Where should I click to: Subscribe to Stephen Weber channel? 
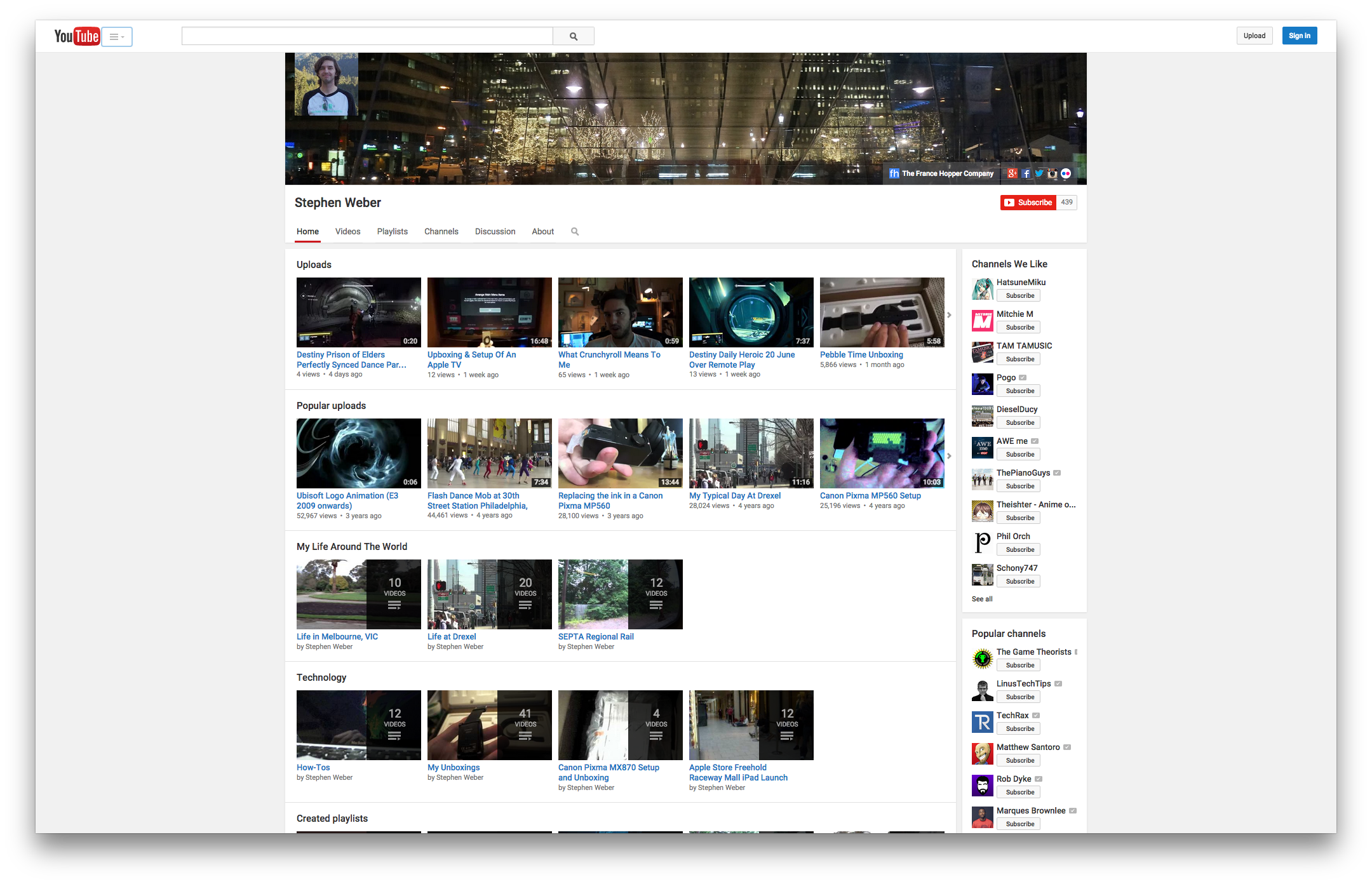click(1028, 203)
